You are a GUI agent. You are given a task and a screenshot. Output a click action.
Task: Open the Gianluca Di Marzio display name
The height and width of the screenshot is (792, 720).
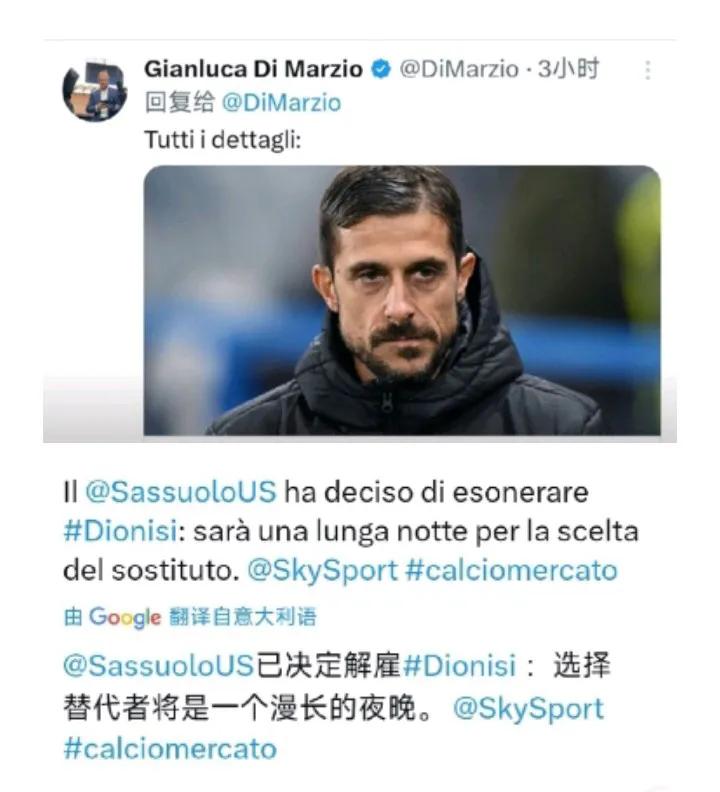(254, 69)
